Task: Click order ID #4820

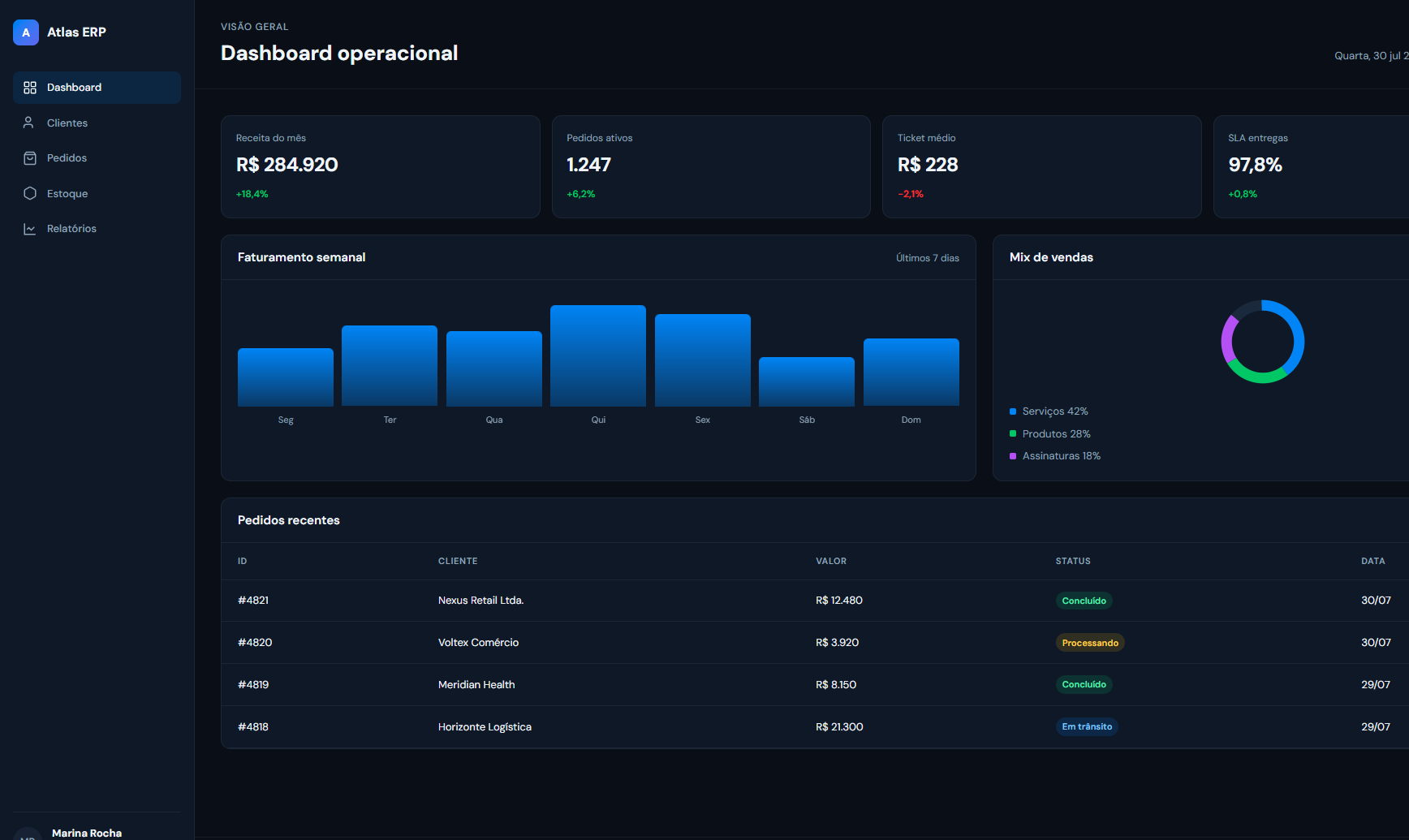Action: tap(255, 643)
